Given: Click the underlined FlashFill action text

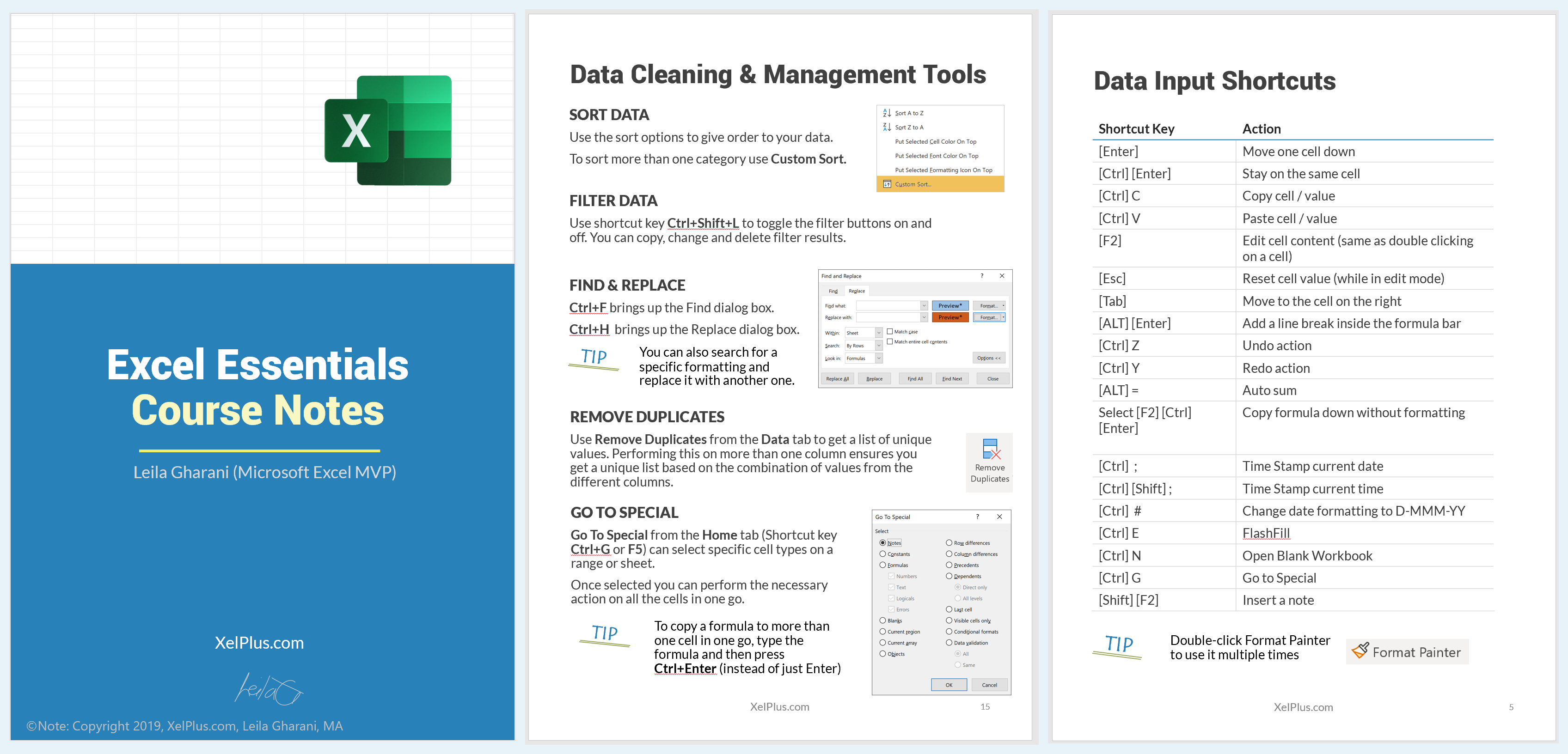Looking at the screenshot, I should (1266, 533).
